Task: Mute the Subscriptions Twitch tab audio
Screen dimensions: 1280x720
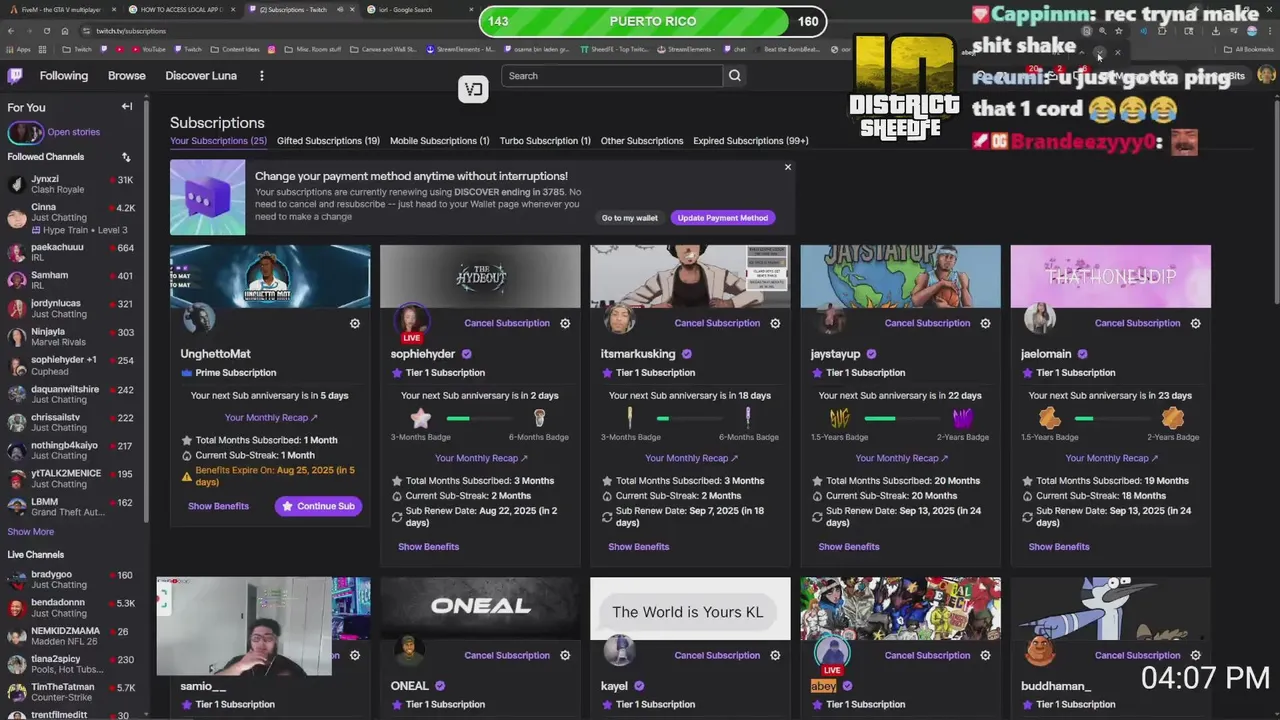Action: (339, 9)
